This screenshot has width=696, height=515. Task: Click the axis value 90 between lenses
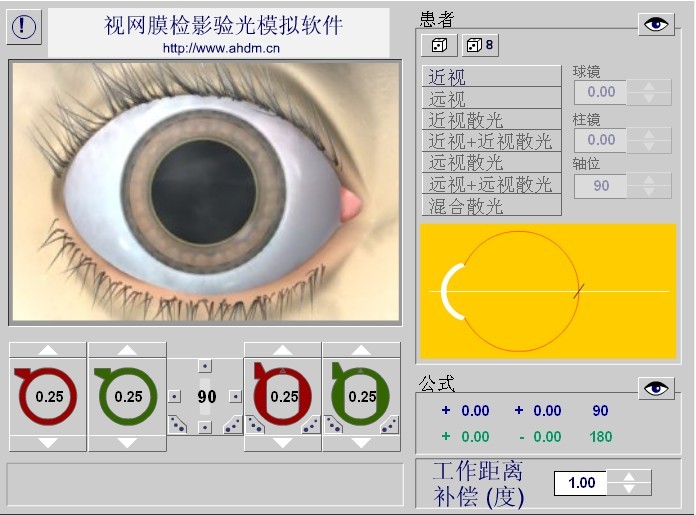pos(207,396)
